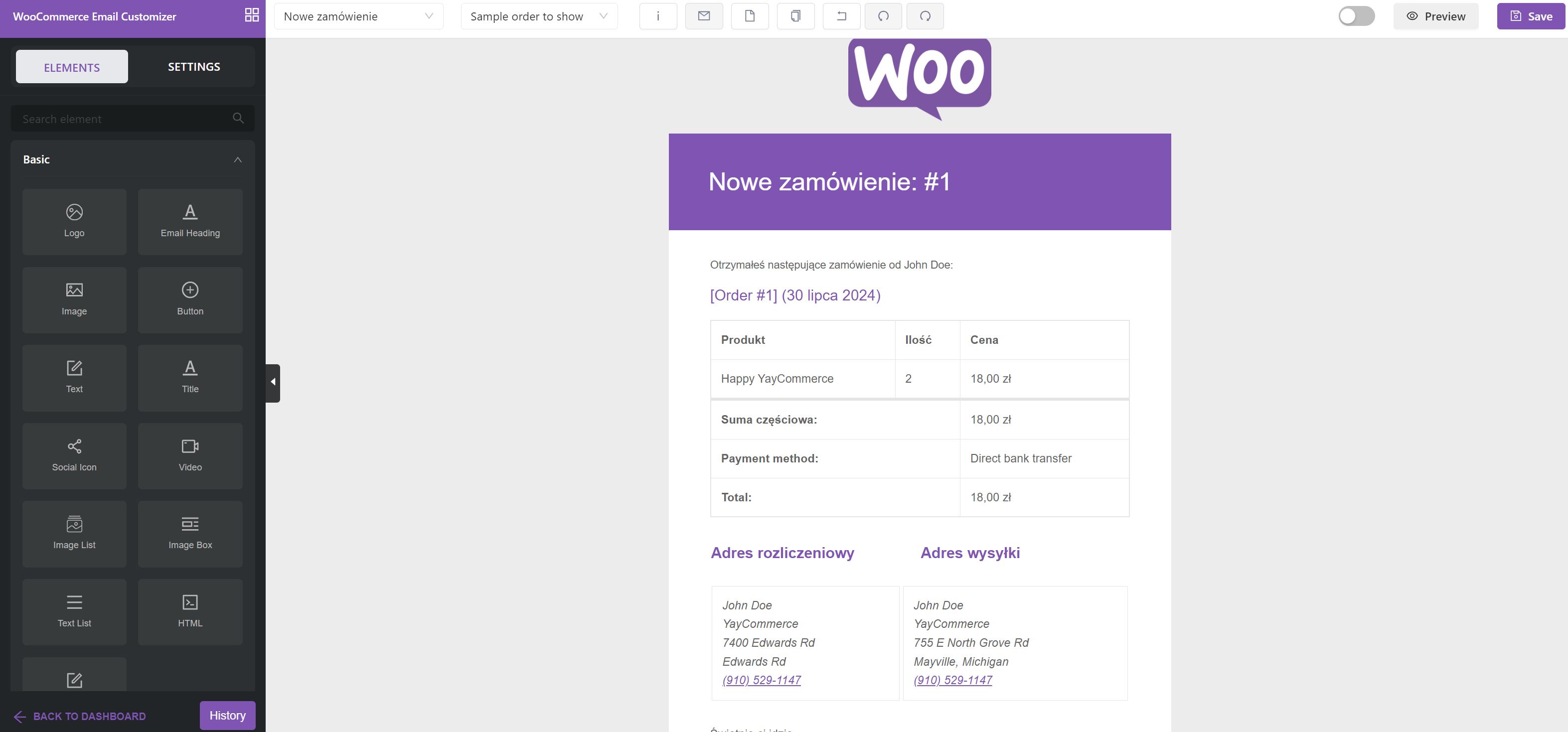Select the Title element
The height and width of the screenshot is (732, 1568).
coord(190,378)
